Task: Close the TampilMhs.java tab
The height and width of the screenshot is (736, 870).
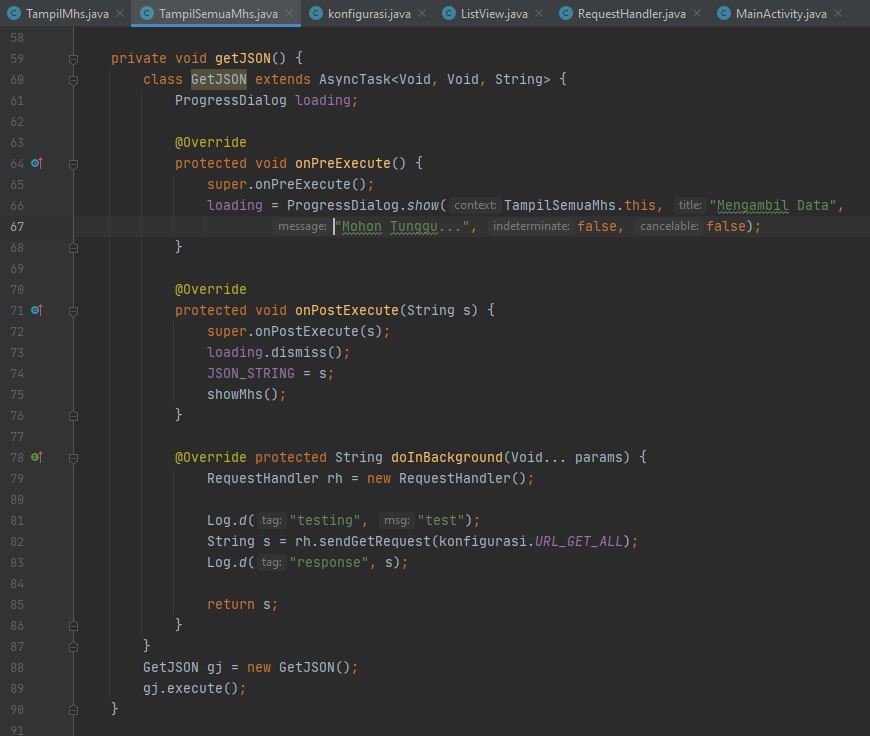Action: [120, 13]
